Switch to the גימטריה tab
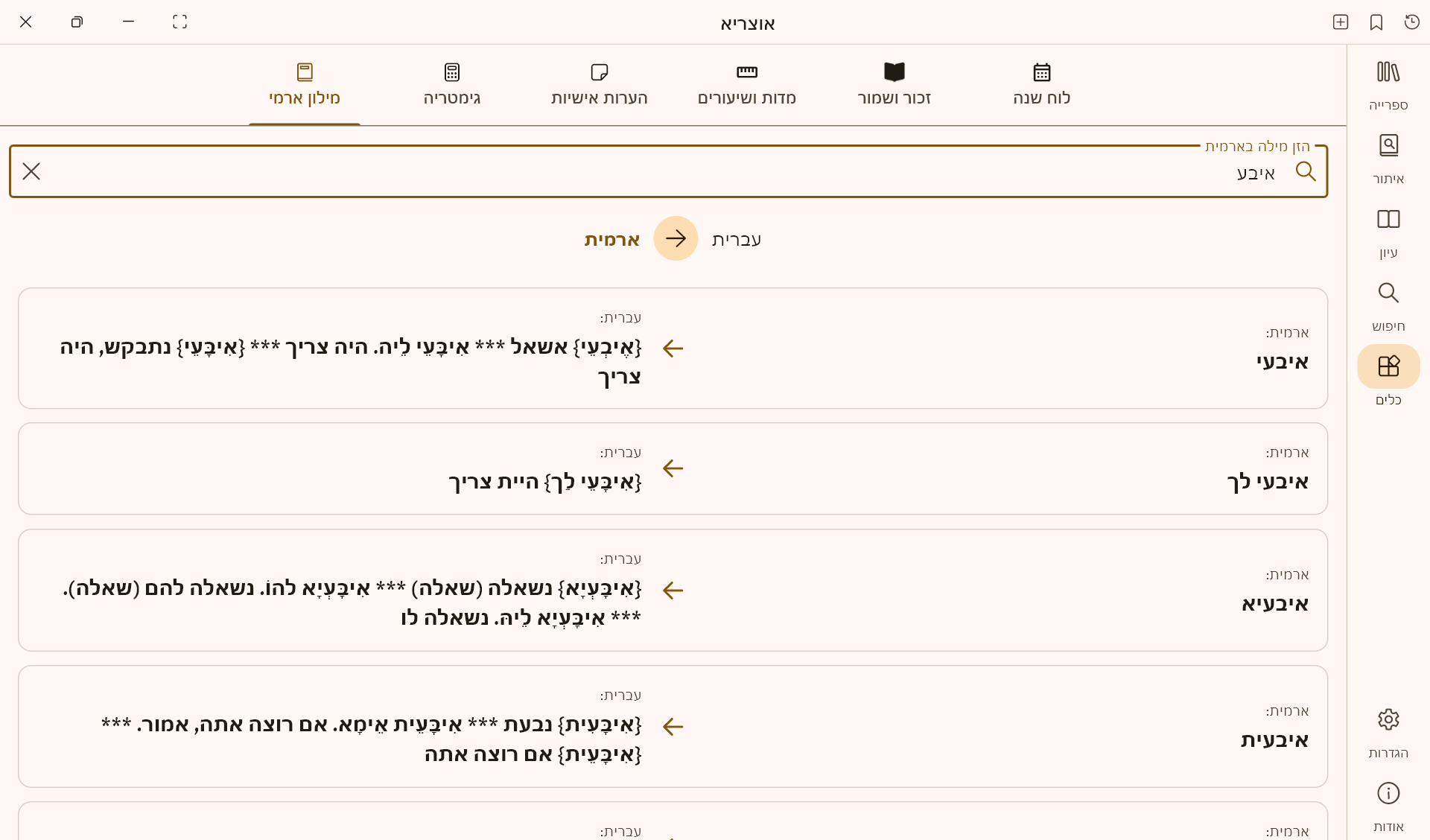Viewport: 1430px width, 840px height. 451,84
